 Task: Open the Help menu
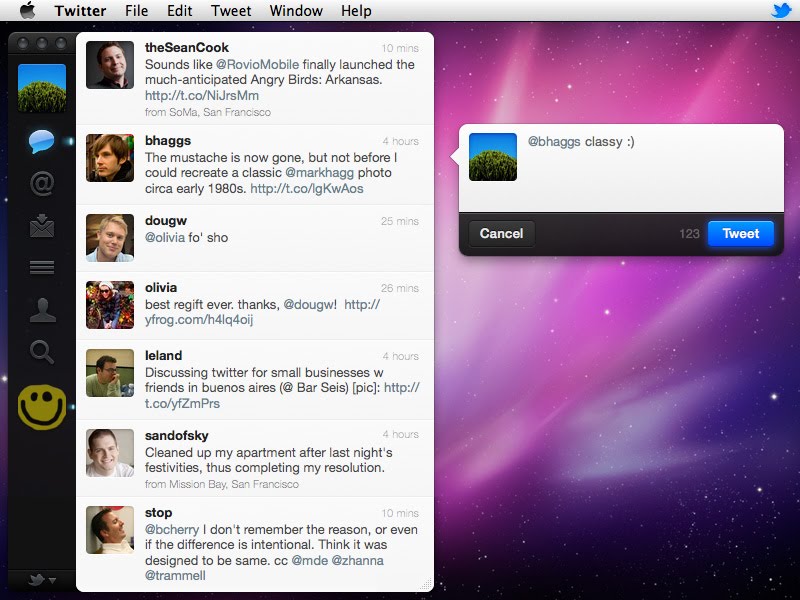point(356,11)
